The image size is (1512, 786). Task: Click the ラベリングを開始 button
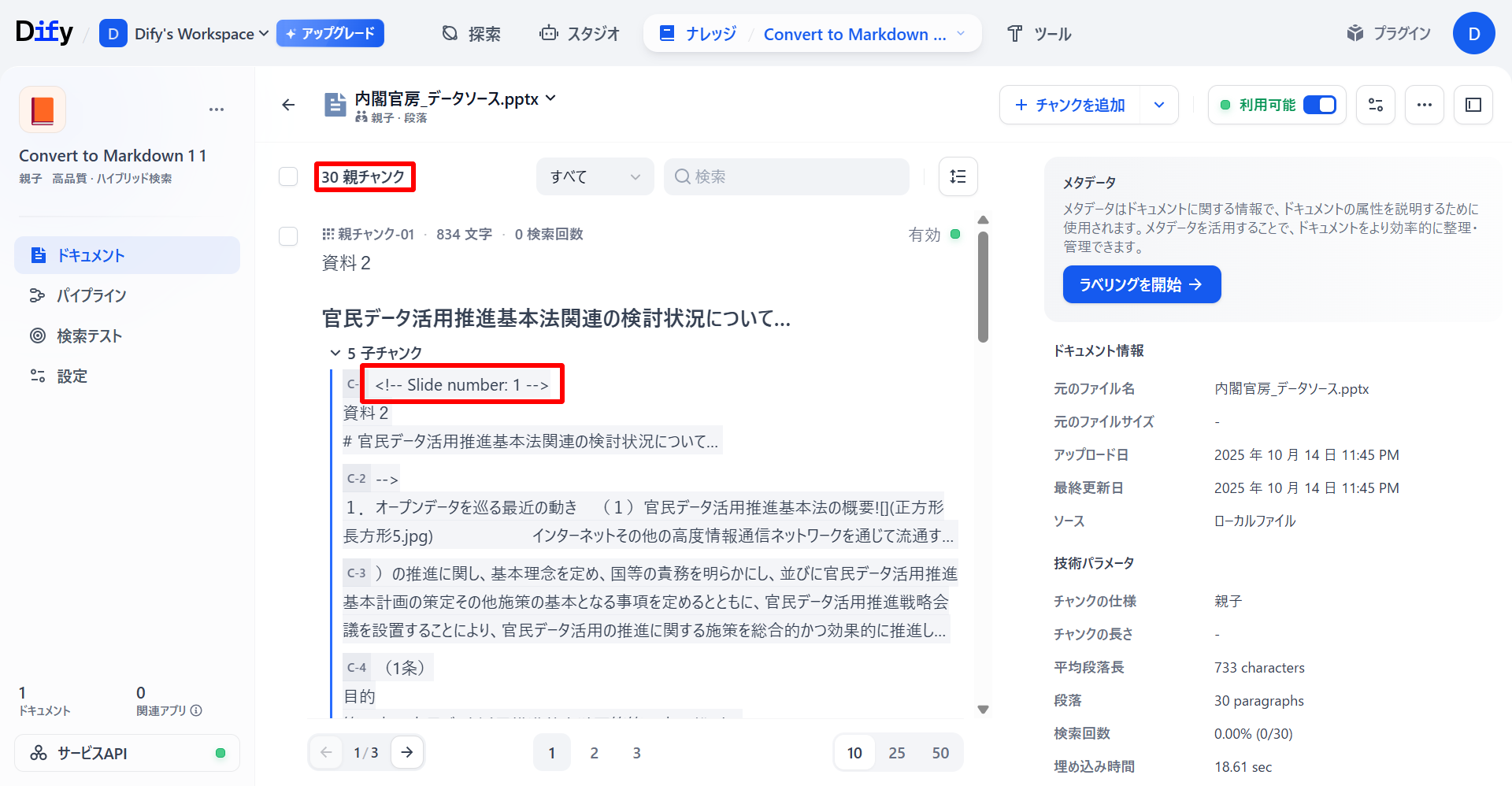pos(1141,284)
